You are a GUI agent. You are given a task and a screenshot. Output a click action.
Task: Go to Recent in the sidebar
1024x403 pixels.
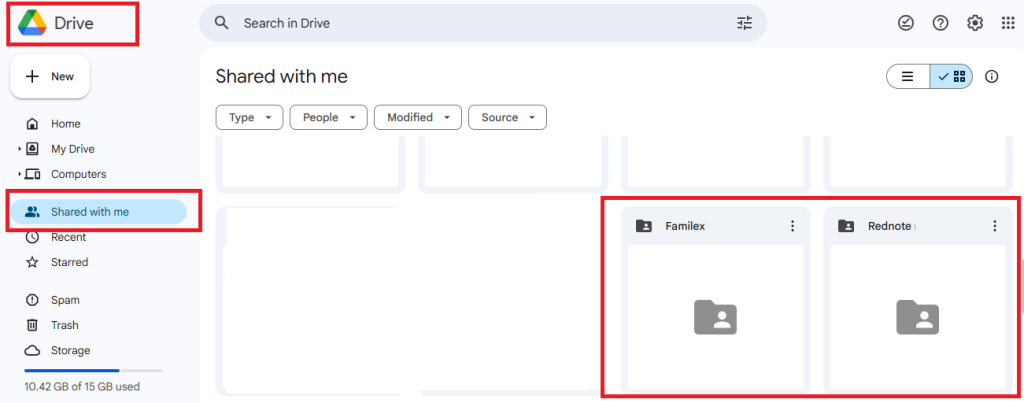68,237
